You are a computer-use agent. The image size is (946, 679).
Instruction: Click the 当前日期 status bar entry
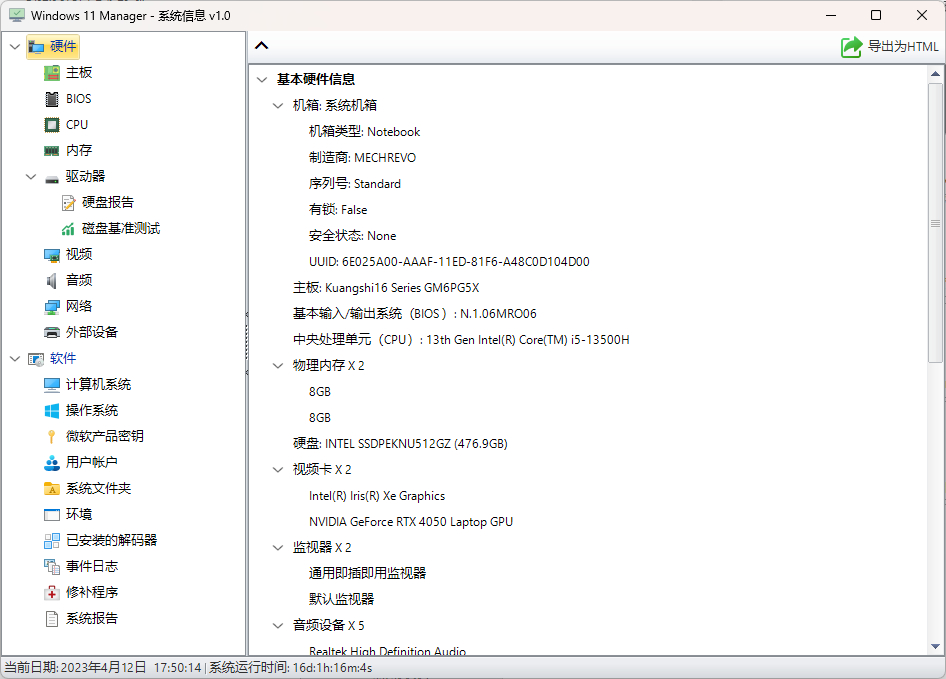[x=103, y=668]
